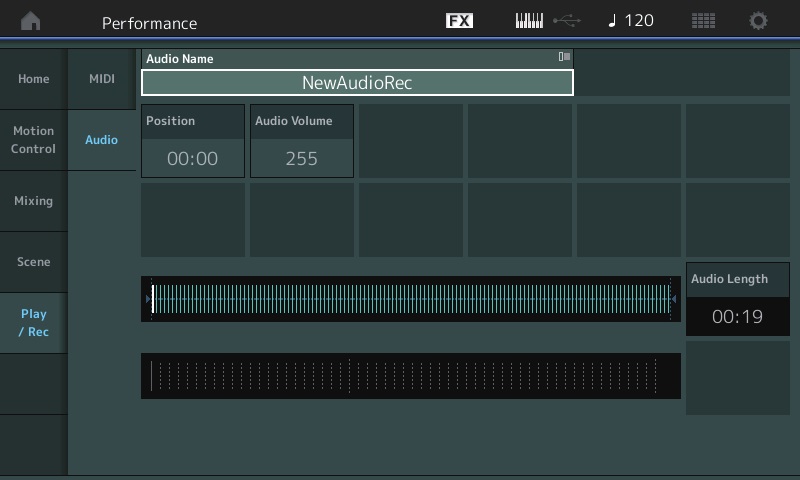This screenshot has width=800, height=480.
Task: Open the Scene tab
Action: (x=33, y=262)
